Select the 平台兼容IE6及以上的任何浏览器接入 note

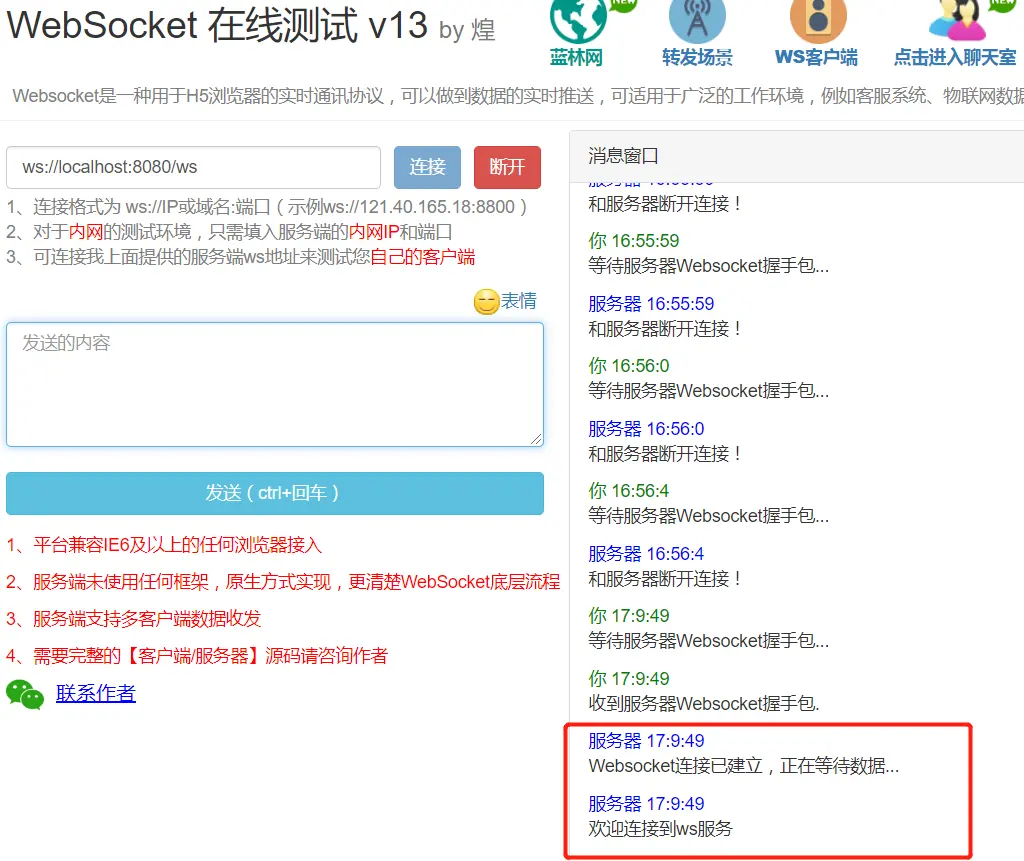pos(164,545)
